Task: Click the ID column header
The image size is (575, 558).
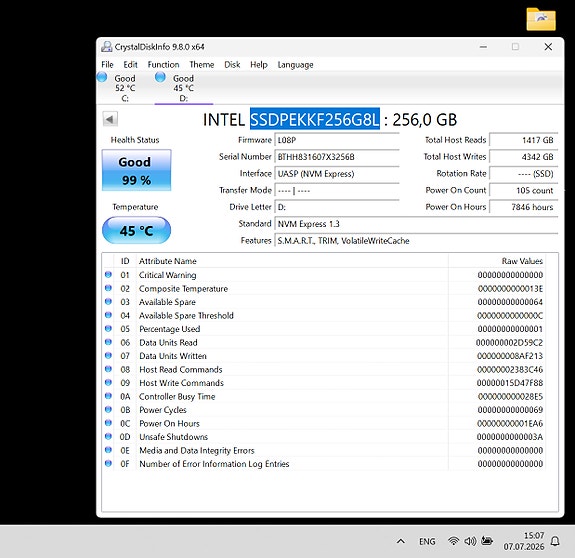Action: [125, 261]
